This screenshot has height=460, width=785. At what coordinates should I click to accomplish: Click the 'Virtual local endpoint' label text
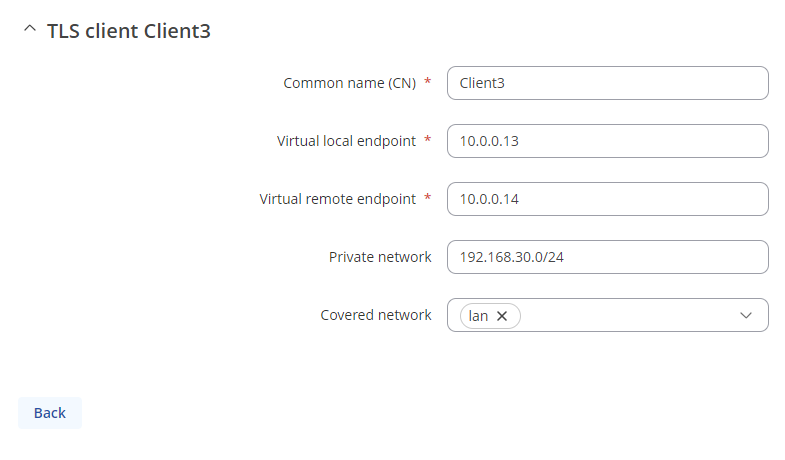tap(346, 141)
